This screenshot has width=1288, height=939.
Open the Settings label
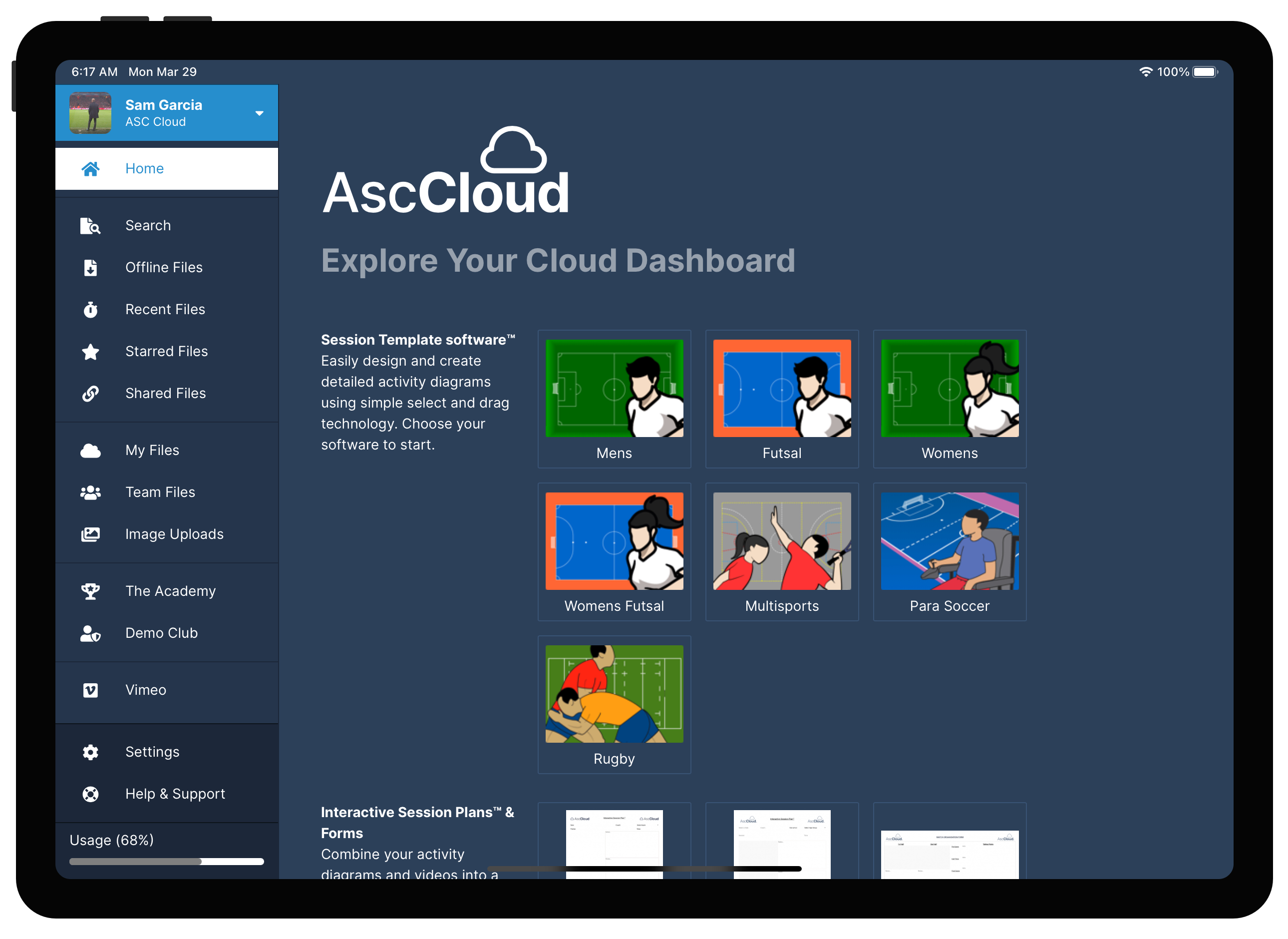pos(152,753)
